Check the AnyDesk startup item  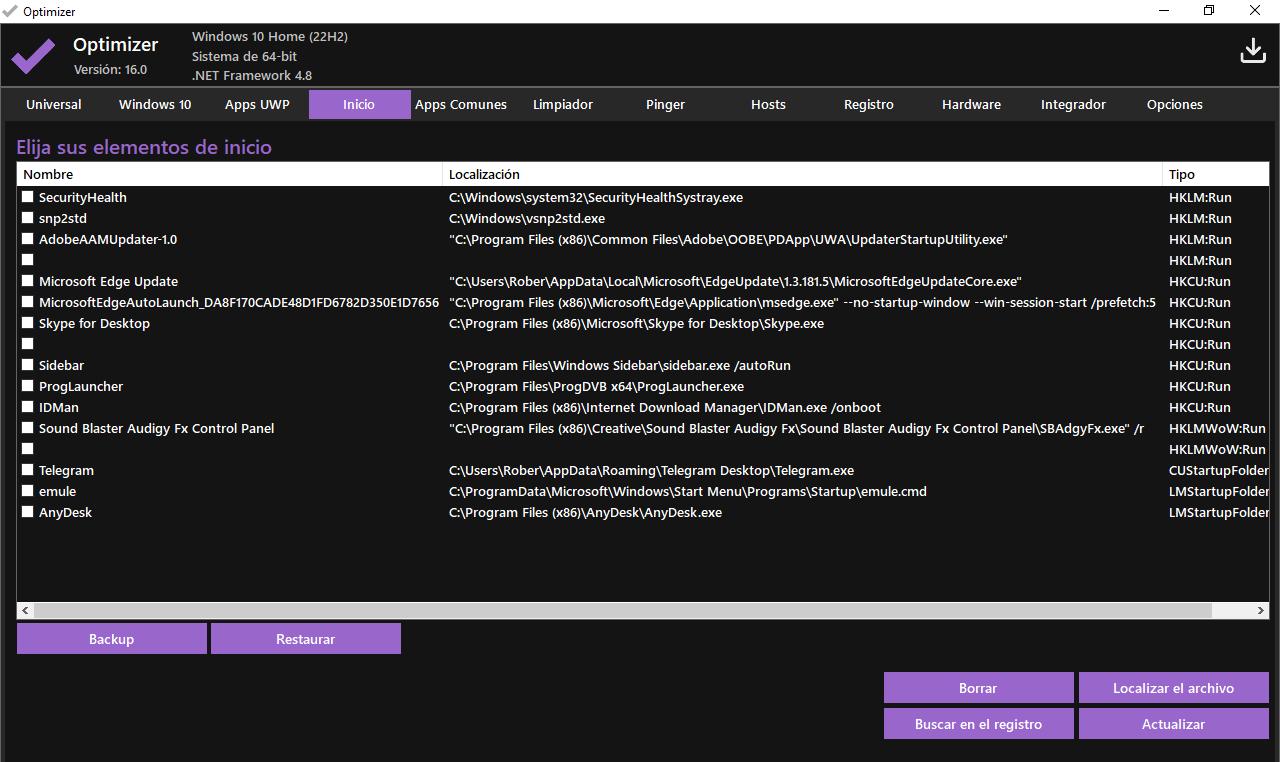(27, 512)
